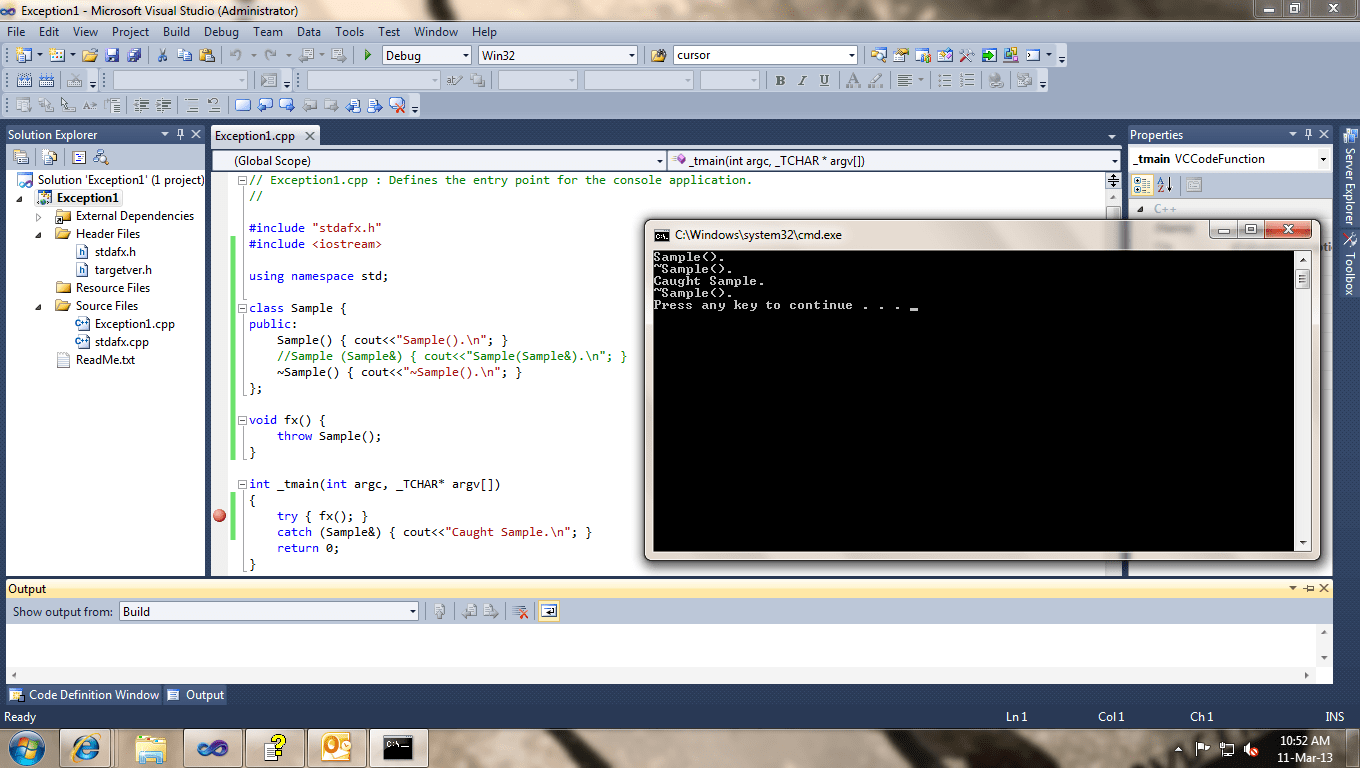The height and width of the screenshot is (768, 1360).
Task: Close the Solution Explorer panel
Action: click(x=196, y=134)
